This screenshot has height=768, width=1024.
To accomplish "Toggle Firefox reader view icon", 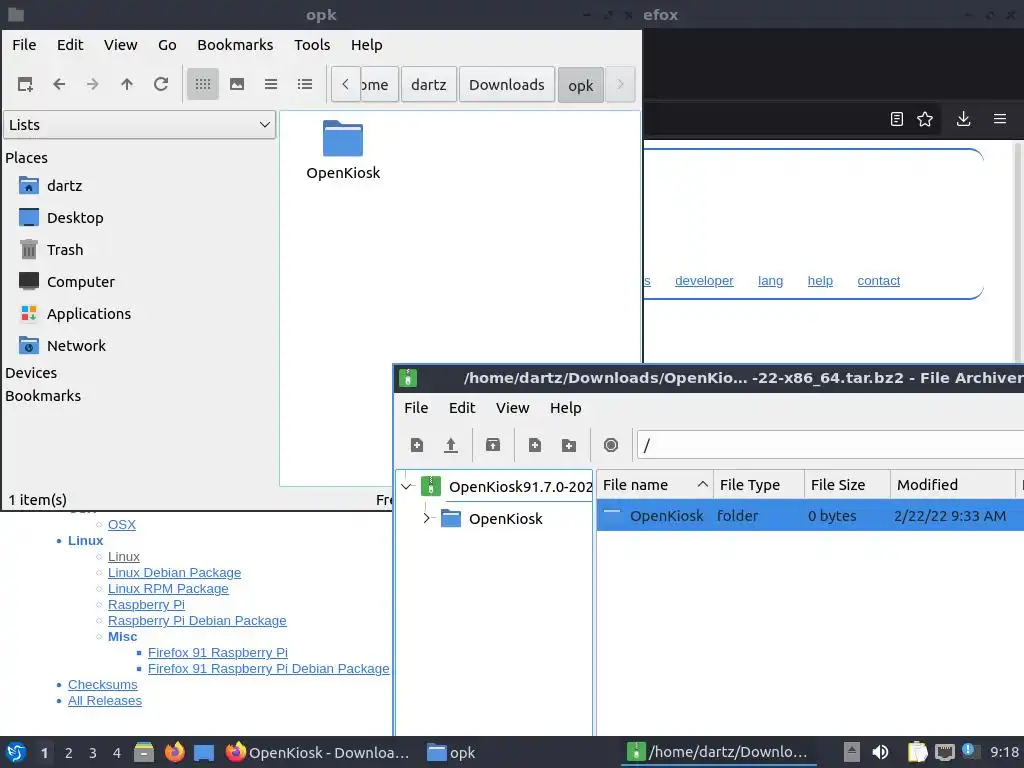I will coord(897,119).
